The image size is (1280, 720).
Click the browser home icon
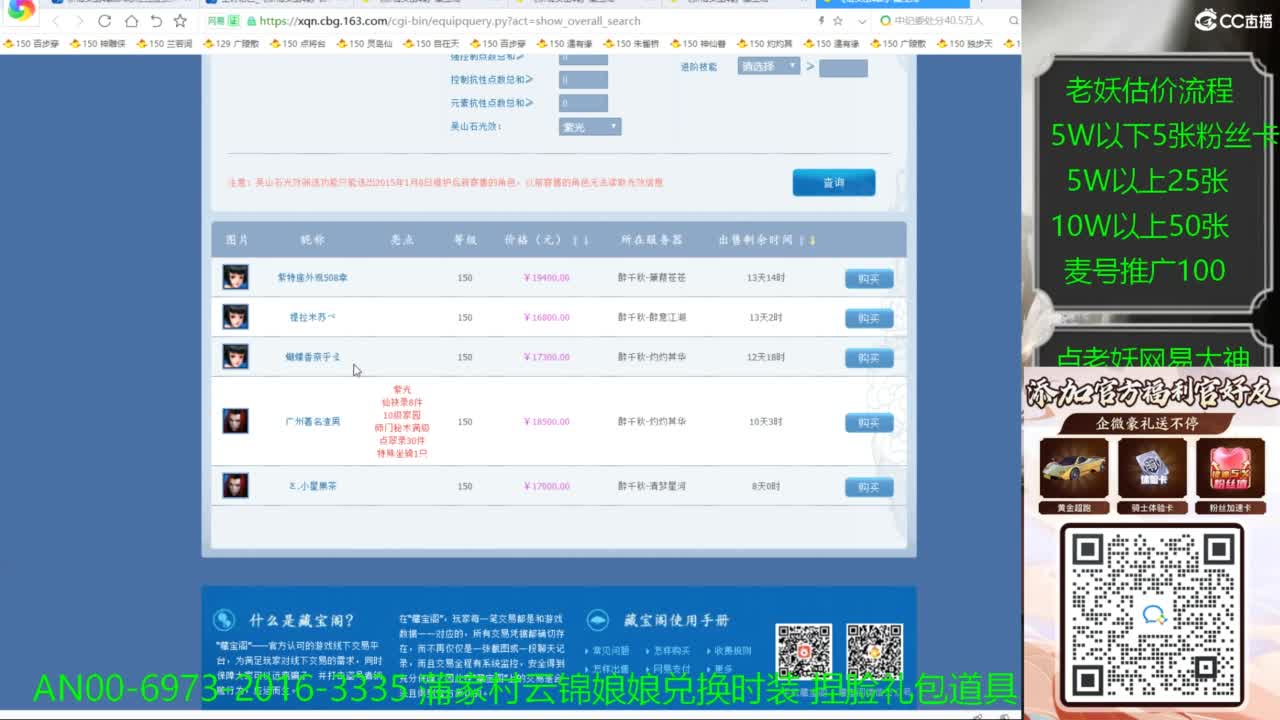(131, 21)
